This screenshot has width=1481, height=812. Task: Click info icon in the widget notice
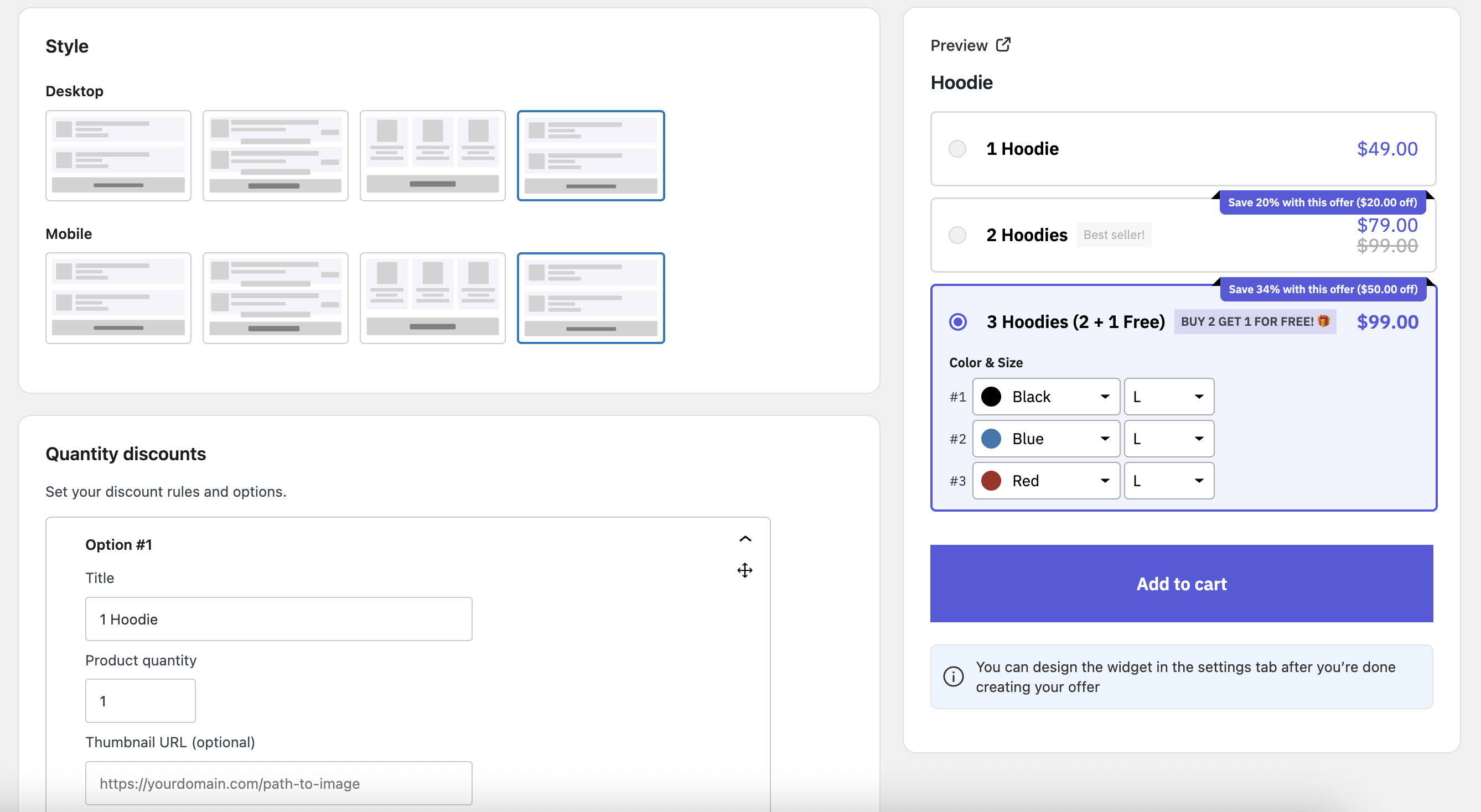[x=953, y=676]
